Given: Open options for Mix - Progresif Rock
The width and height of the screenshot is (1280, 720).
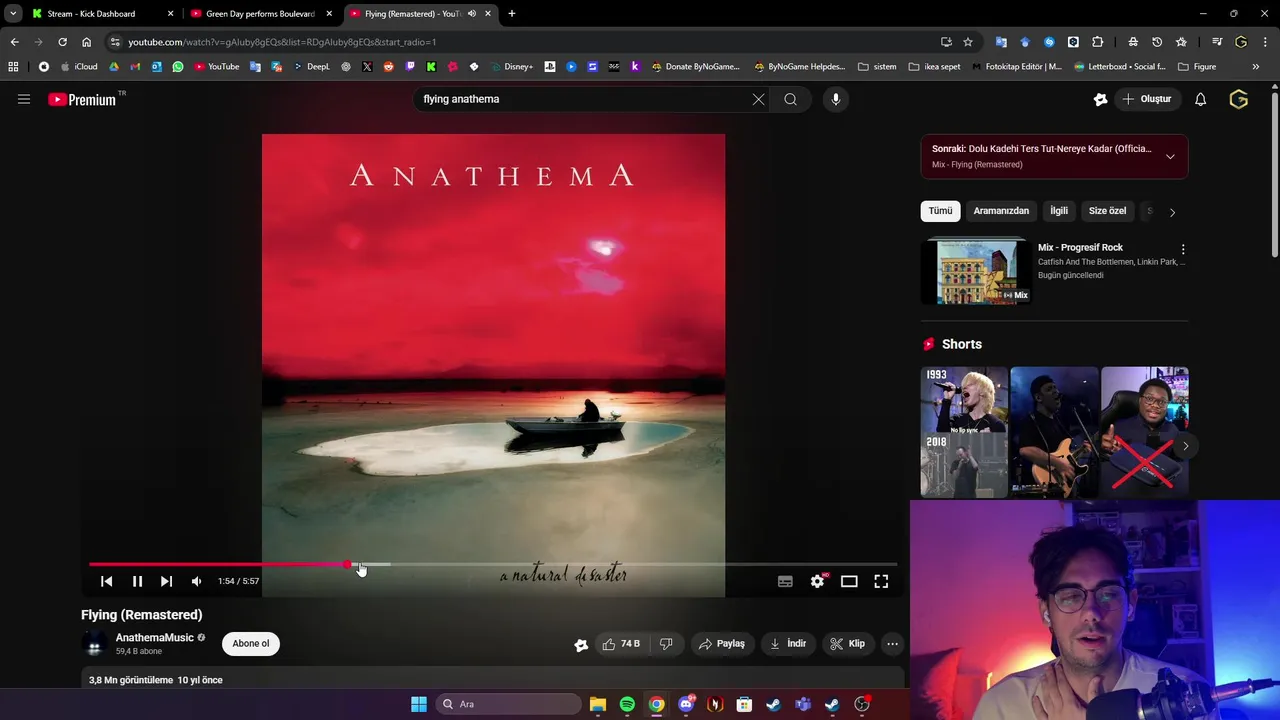Looking at the screenshot, I should (1183, 249).
